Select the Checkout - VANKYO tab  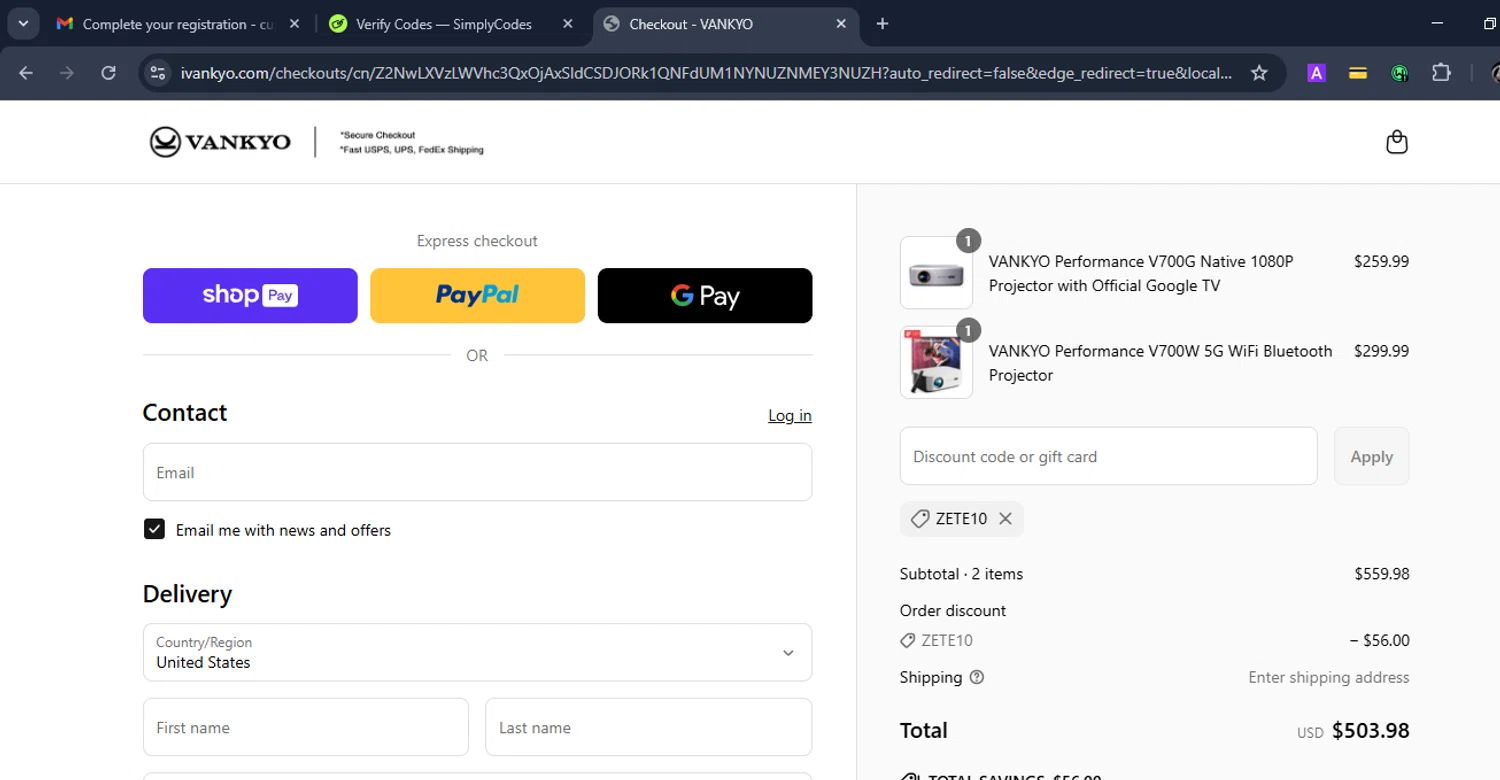tap(727, 24)
